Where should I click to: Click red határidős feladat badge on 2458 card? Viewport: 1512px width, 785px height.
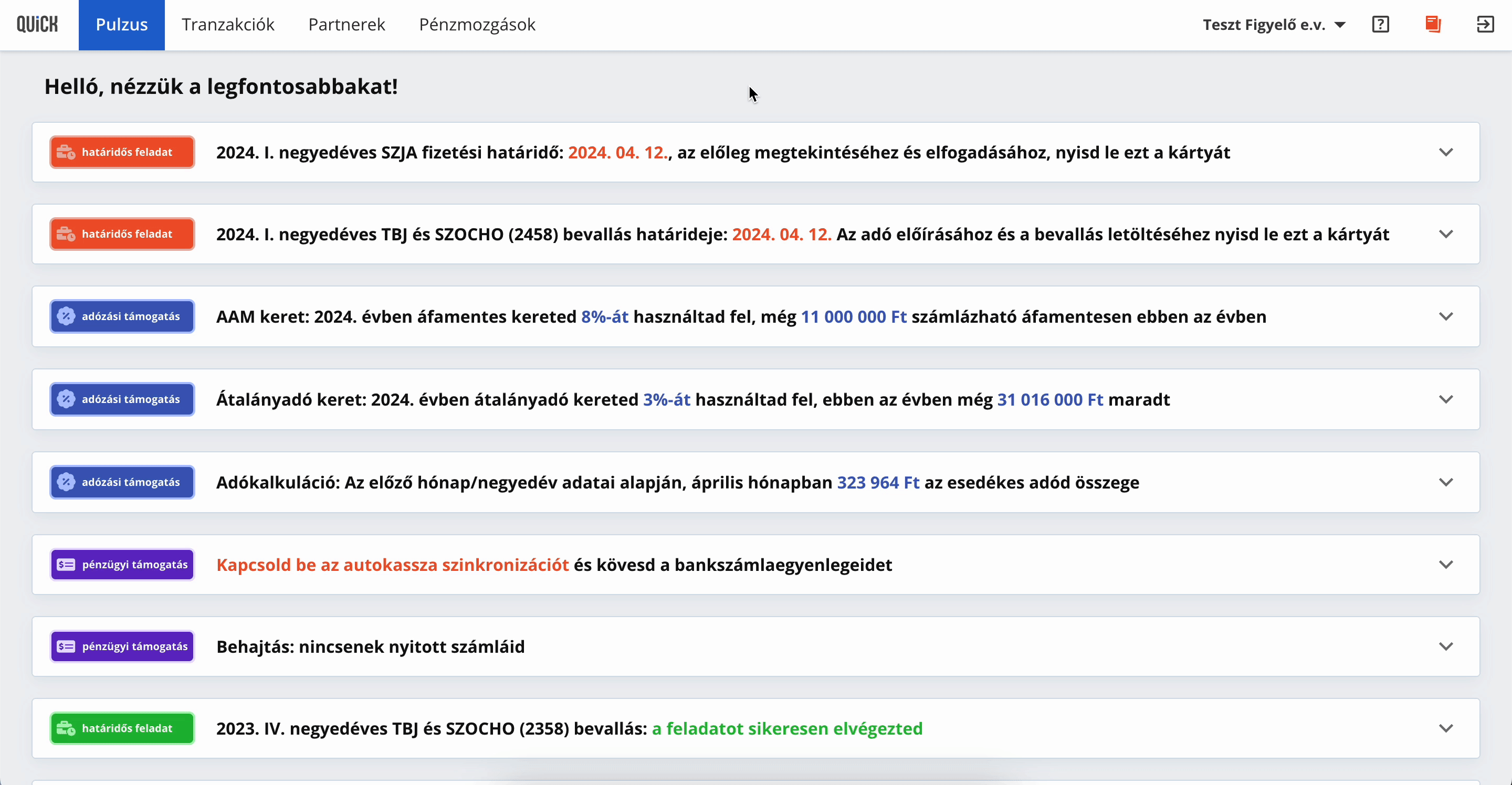click(x=122, y=234)
